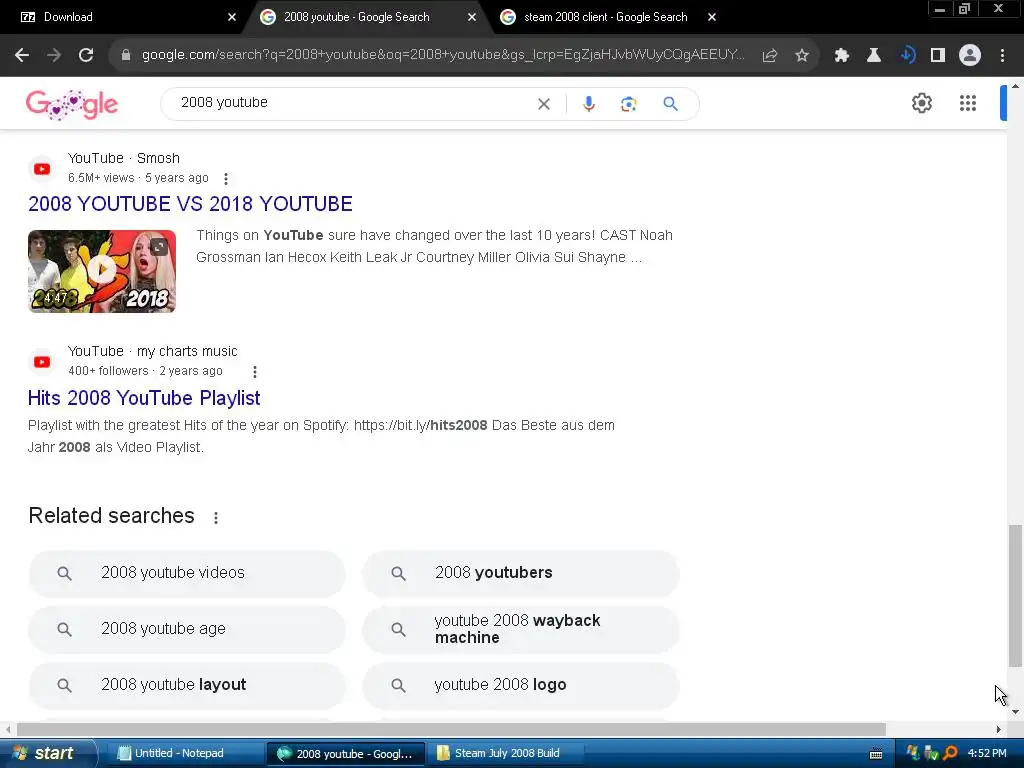1024x768 pixels.
Task: Open options for the Smosh result
Action: 226,178
